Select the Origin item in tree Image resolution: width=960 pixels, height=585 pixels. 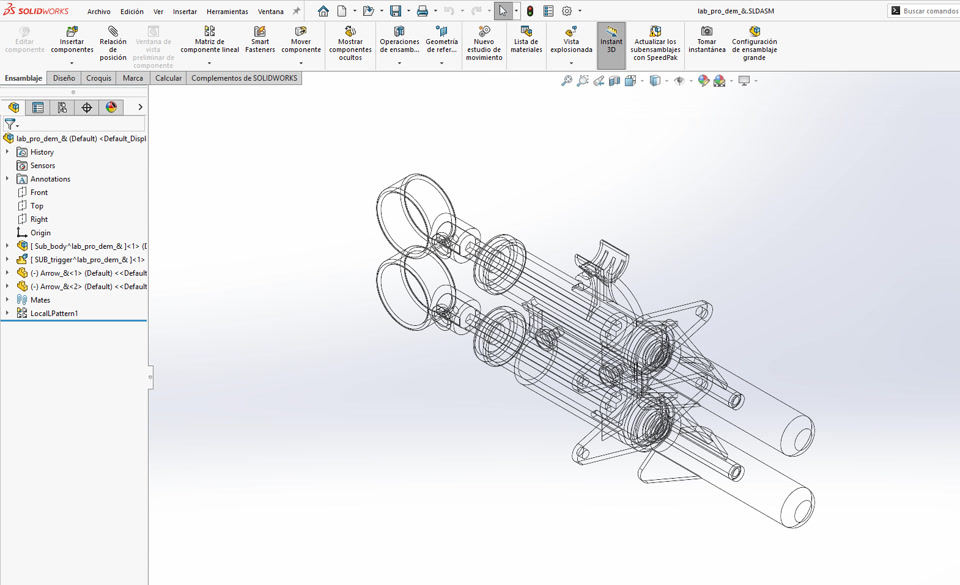[x=40, y=233]
